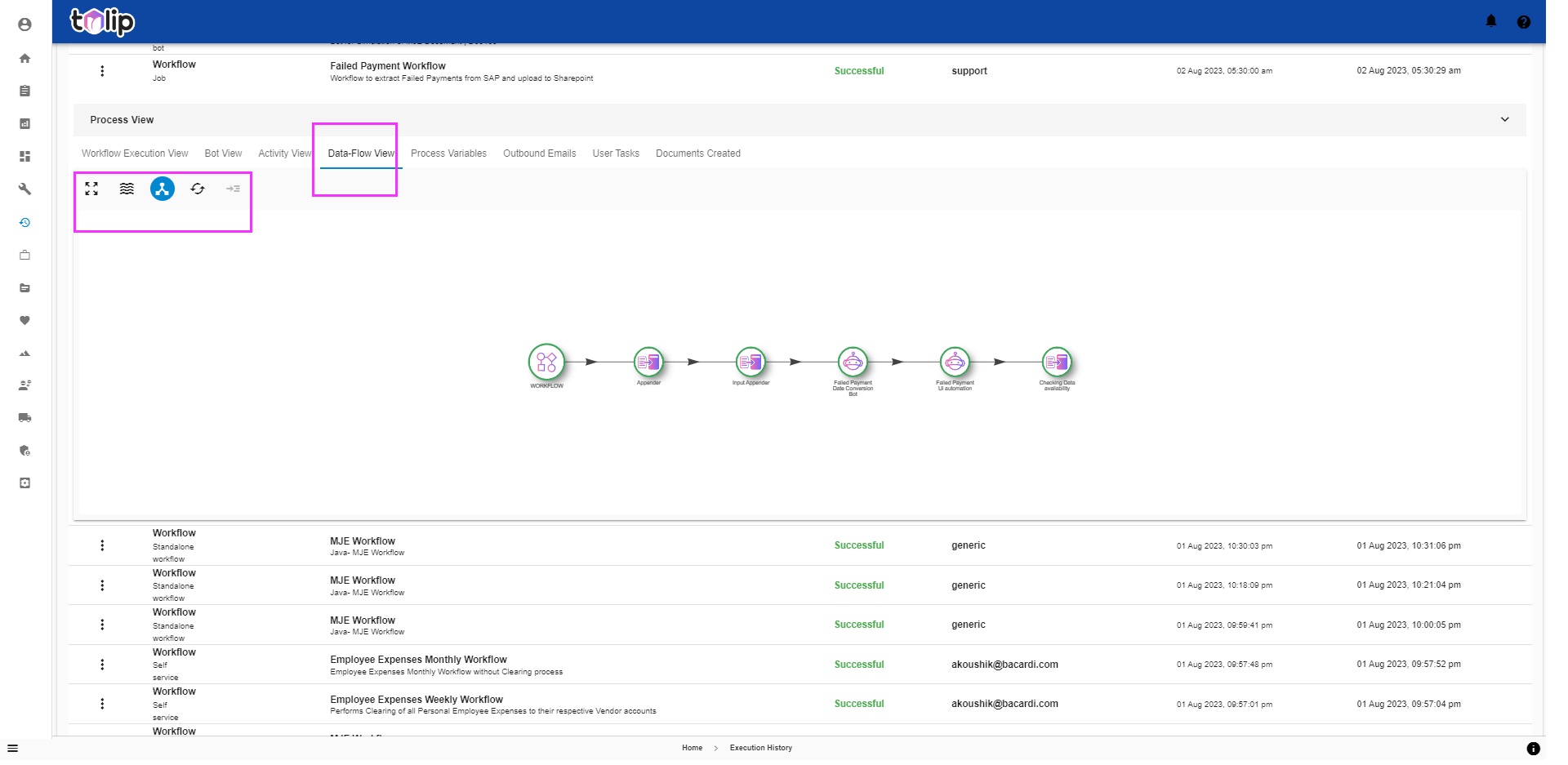Screen dimensions: 1568x765
Task: Open the notifications bell
Action: coord(1490,21)
